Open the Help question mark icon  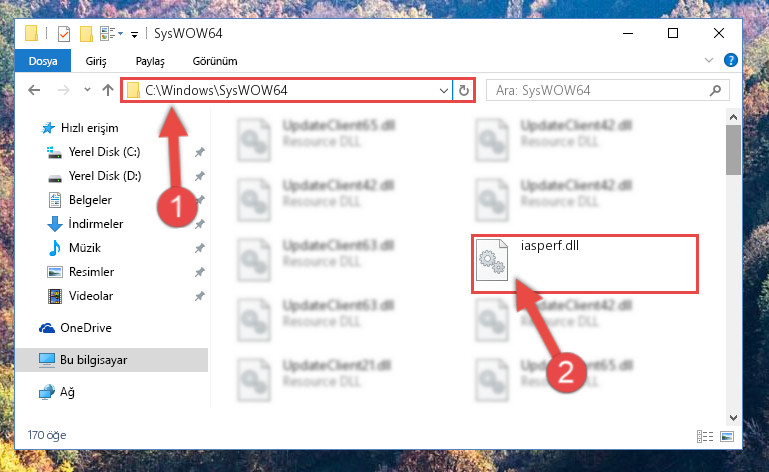click(x=731, y=60)
